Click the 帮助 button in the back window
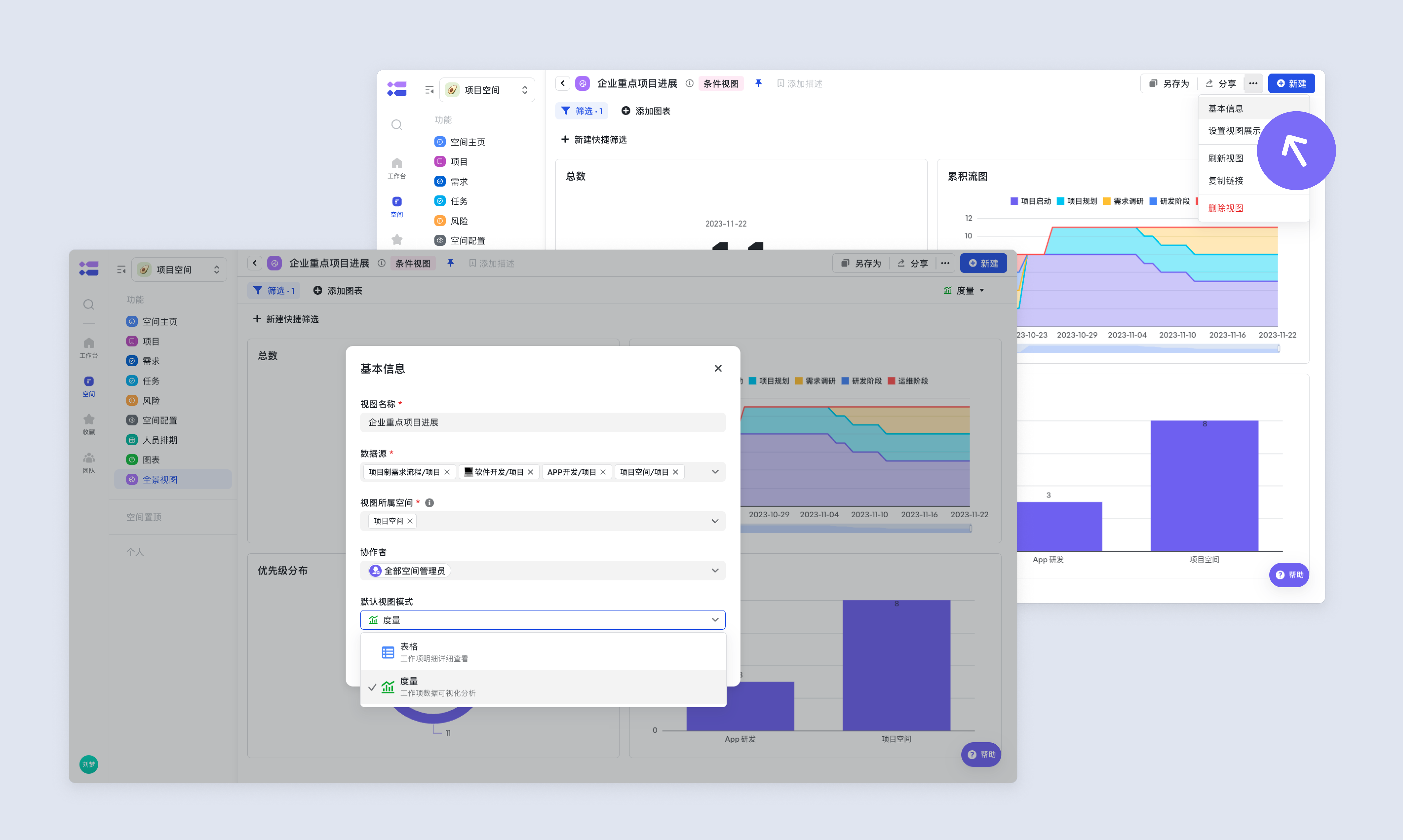 pos(1289,575)
